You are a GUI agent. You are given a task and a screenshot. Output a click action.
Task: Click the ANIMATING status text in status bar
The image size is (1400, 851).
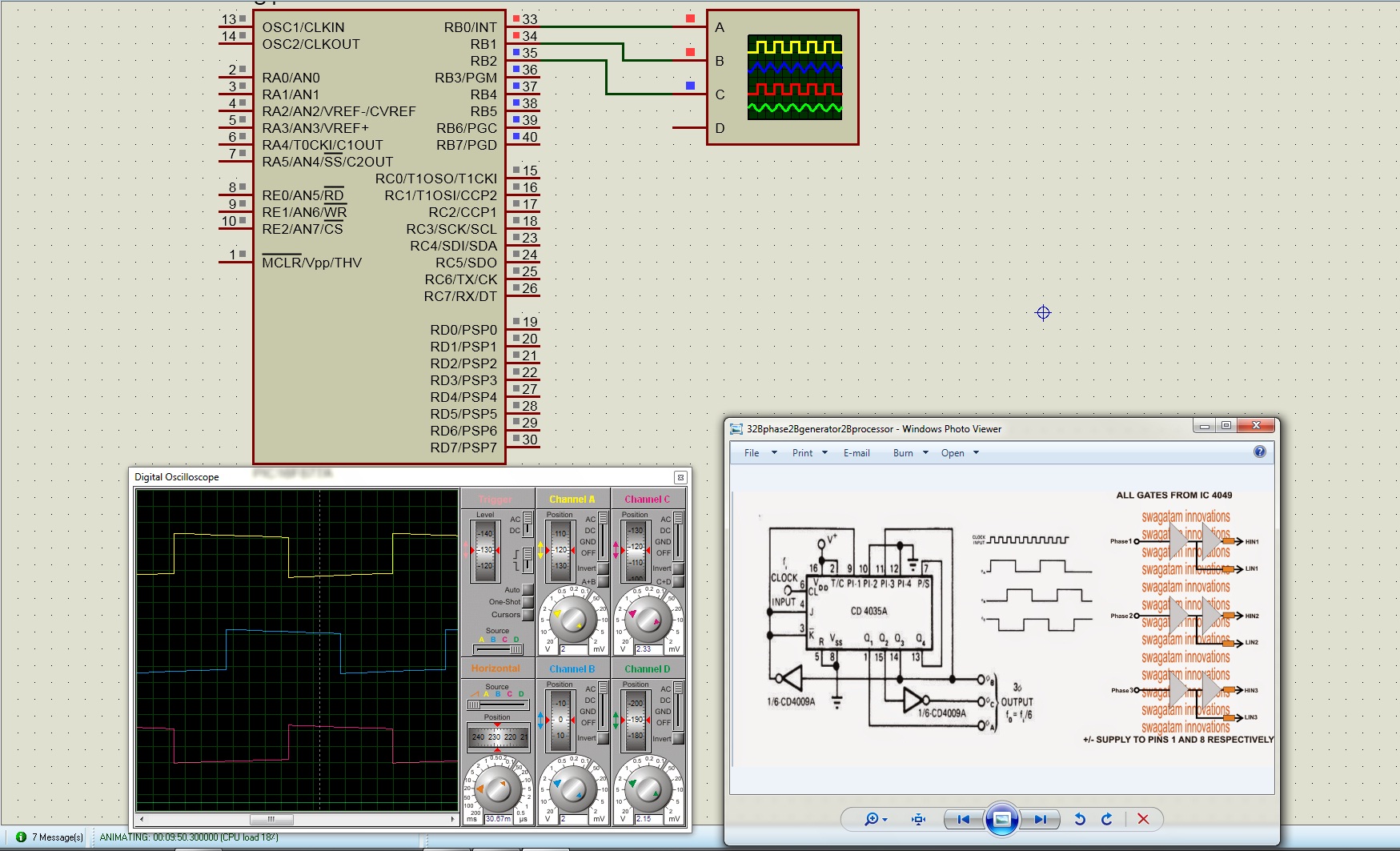tap(189, 837)
